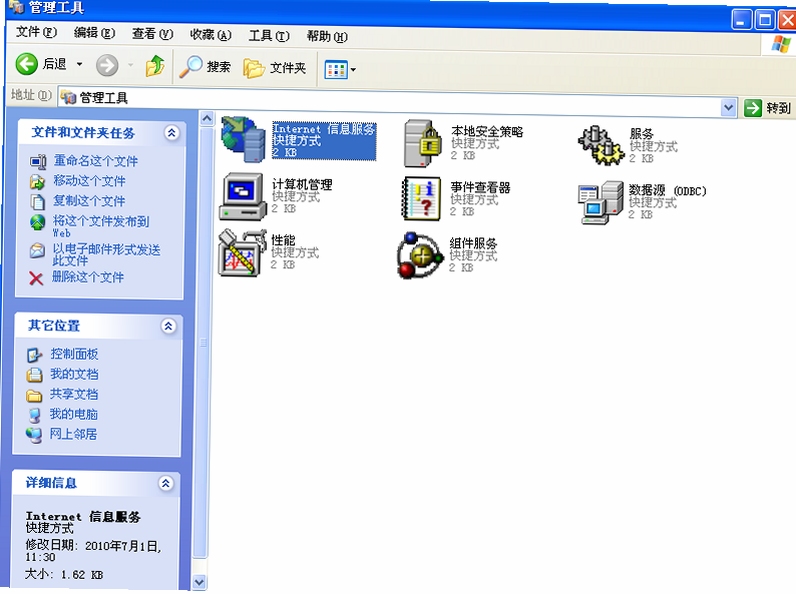Viewport: 796px width, 594px height.
Task: Open the 共享文档 link
Action: (74, 394)
